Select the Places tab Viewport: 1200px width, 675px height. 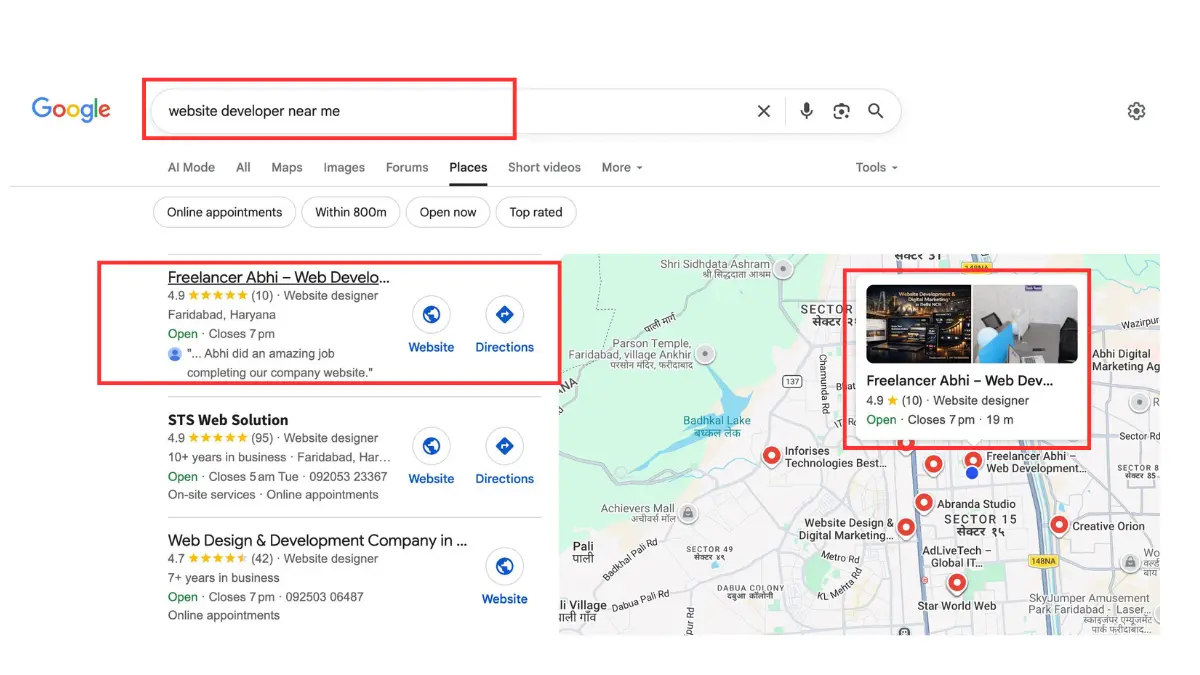[x=468, y=167]
